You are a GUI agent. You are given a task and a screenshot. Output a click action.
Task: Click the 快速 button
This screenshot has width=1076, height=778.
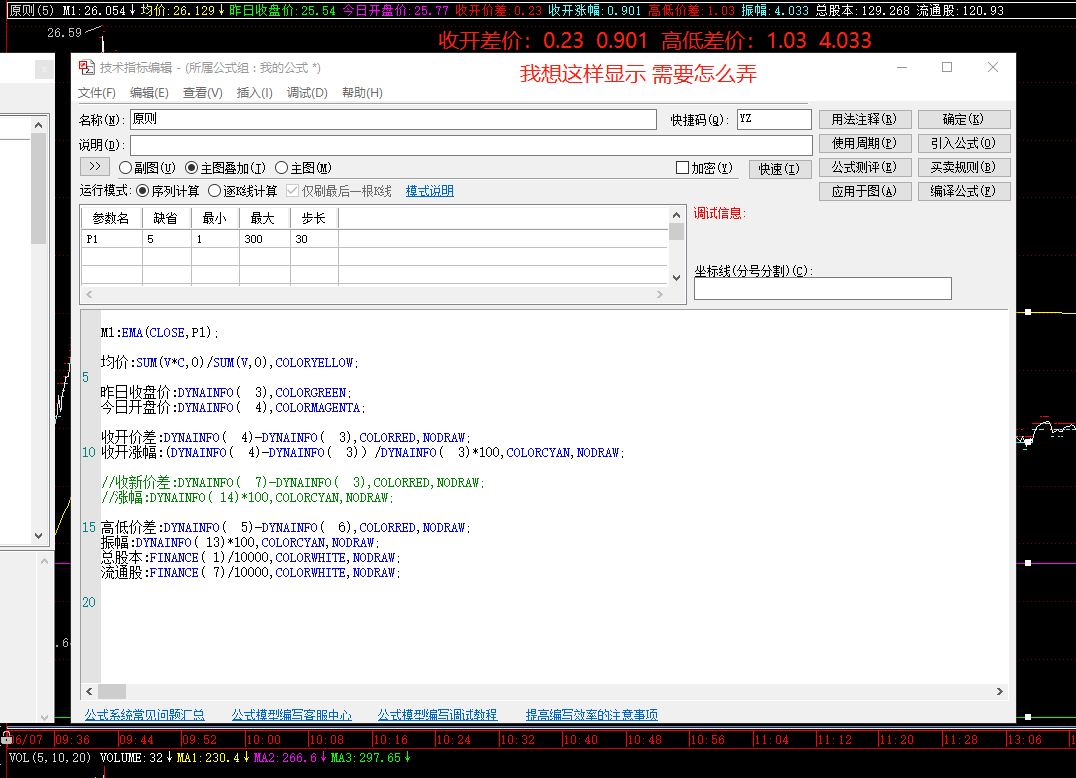pos(780,169)
